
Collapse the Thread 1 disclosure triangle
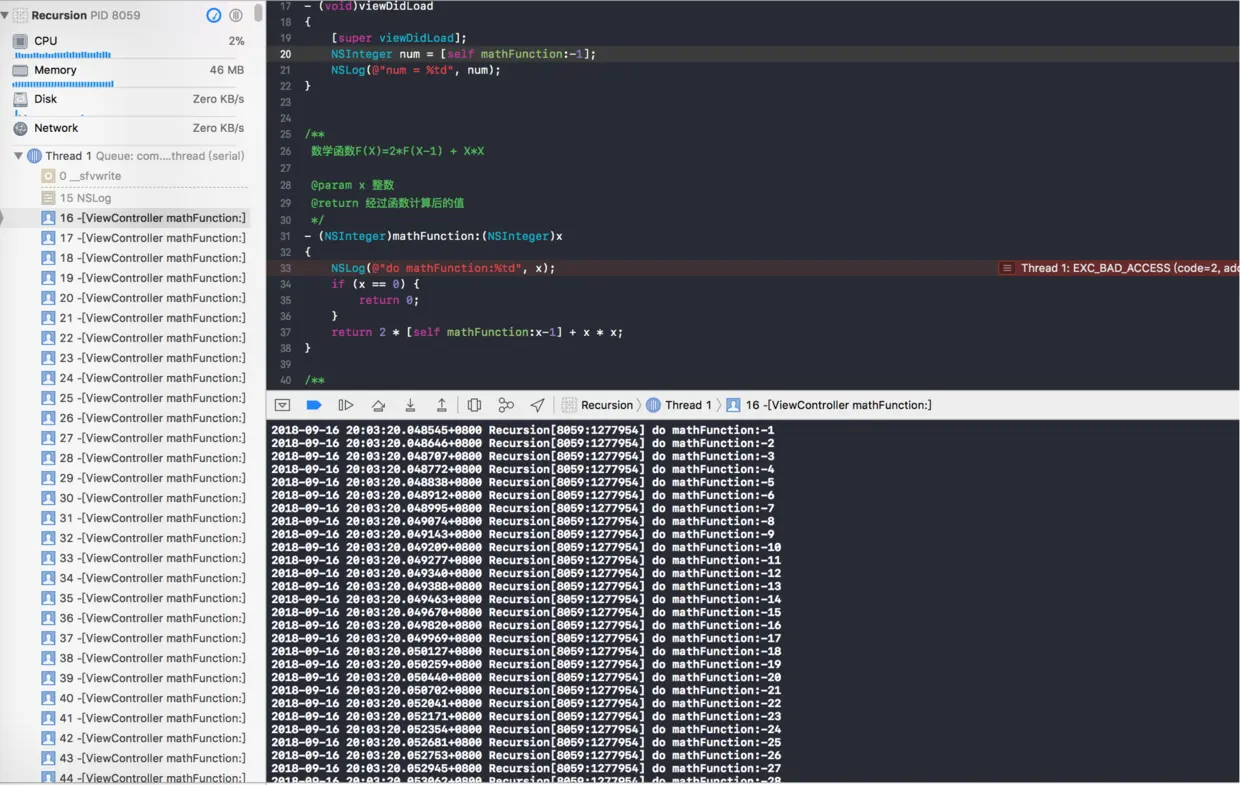[x=18, y=156]
